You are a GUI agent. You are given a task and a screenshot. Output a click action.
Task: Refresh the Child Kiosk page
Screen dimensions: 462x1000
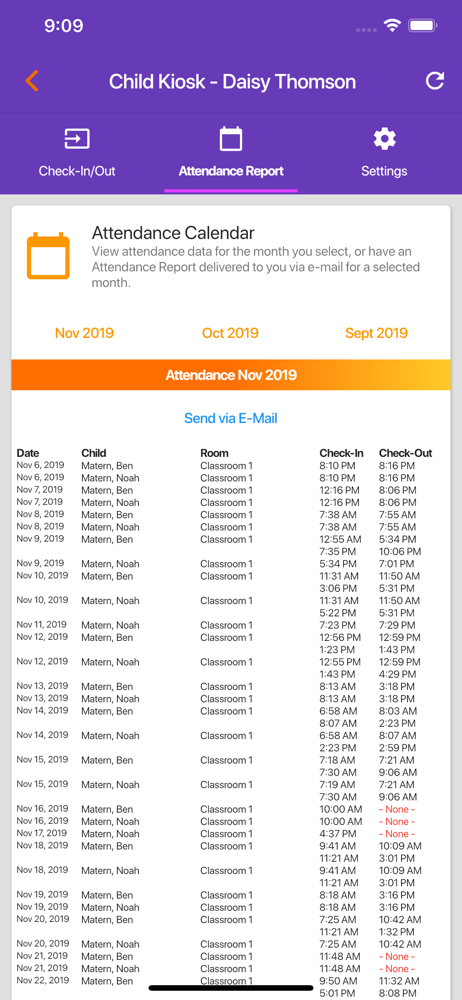click(x=435, y=81)
